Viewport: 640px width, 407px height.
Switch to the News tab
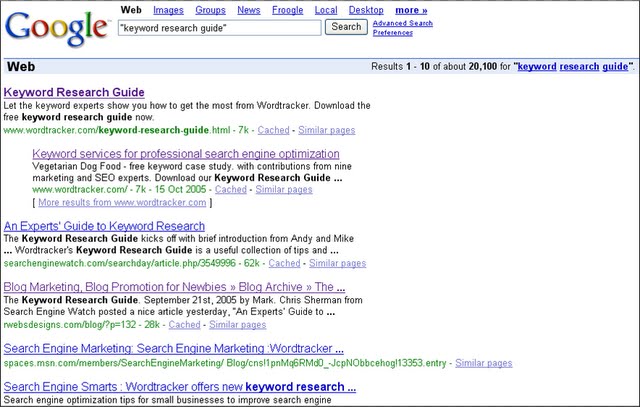point(249,10)
